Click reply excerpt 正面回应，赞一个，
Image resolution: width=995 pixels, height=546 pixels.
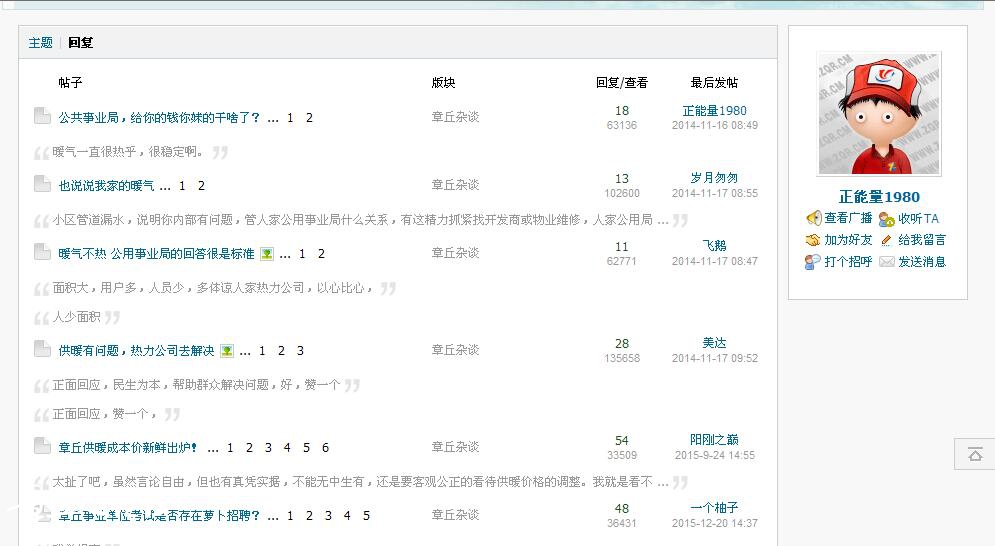point(104,414)
